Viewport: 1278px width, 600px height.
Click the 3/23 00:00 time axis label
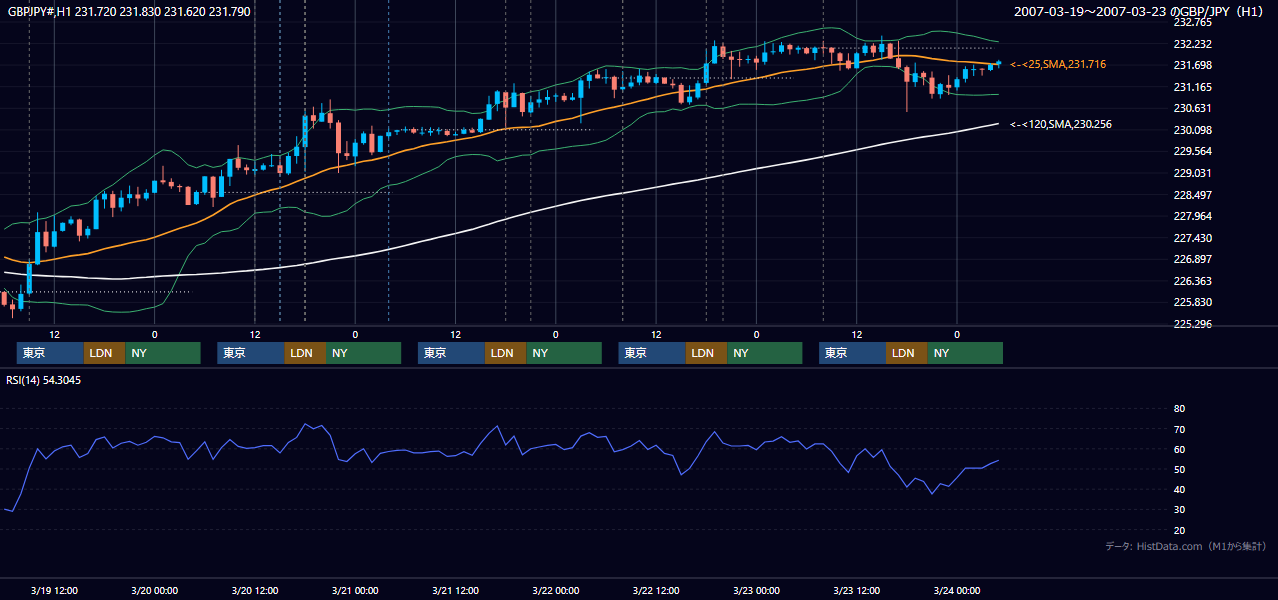pos(756,590)
